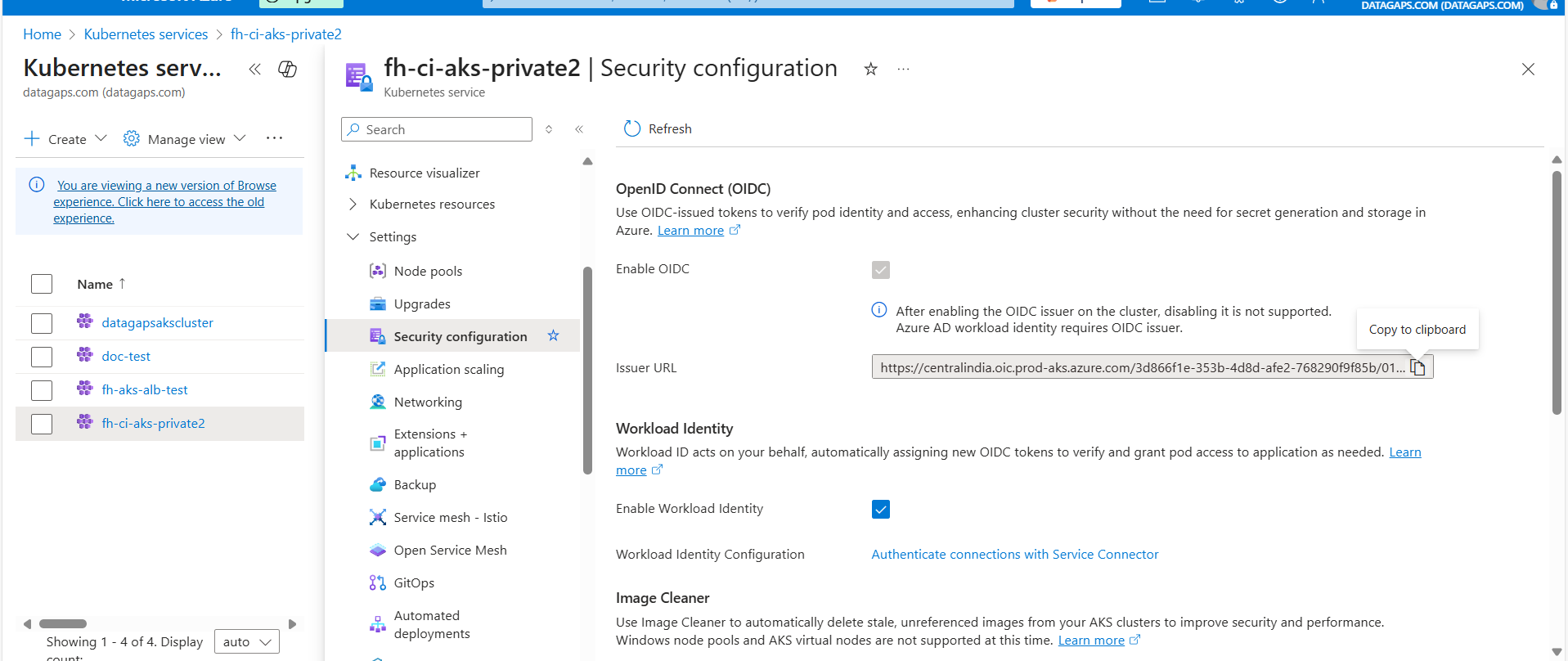The height and width of the screenshot is (661, 1568).
Task: Select the fh-ci-aks-private2 row checkbox
Action: point(42,424)
